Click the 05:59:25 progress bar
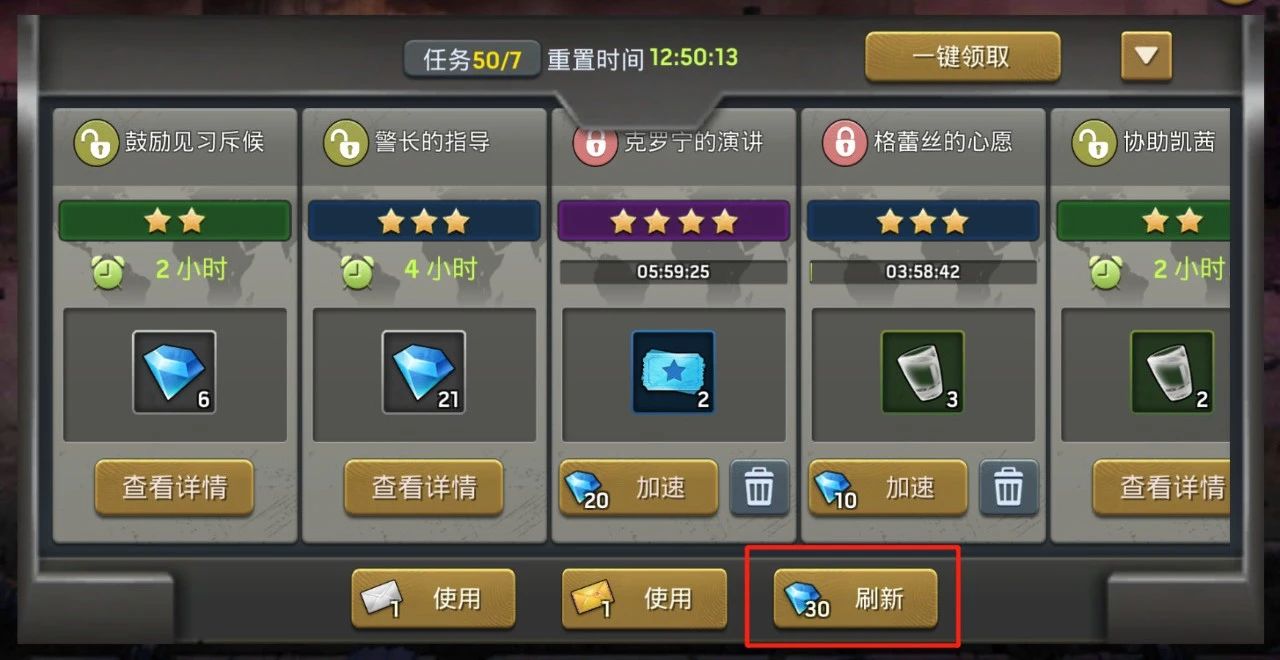 673,272
